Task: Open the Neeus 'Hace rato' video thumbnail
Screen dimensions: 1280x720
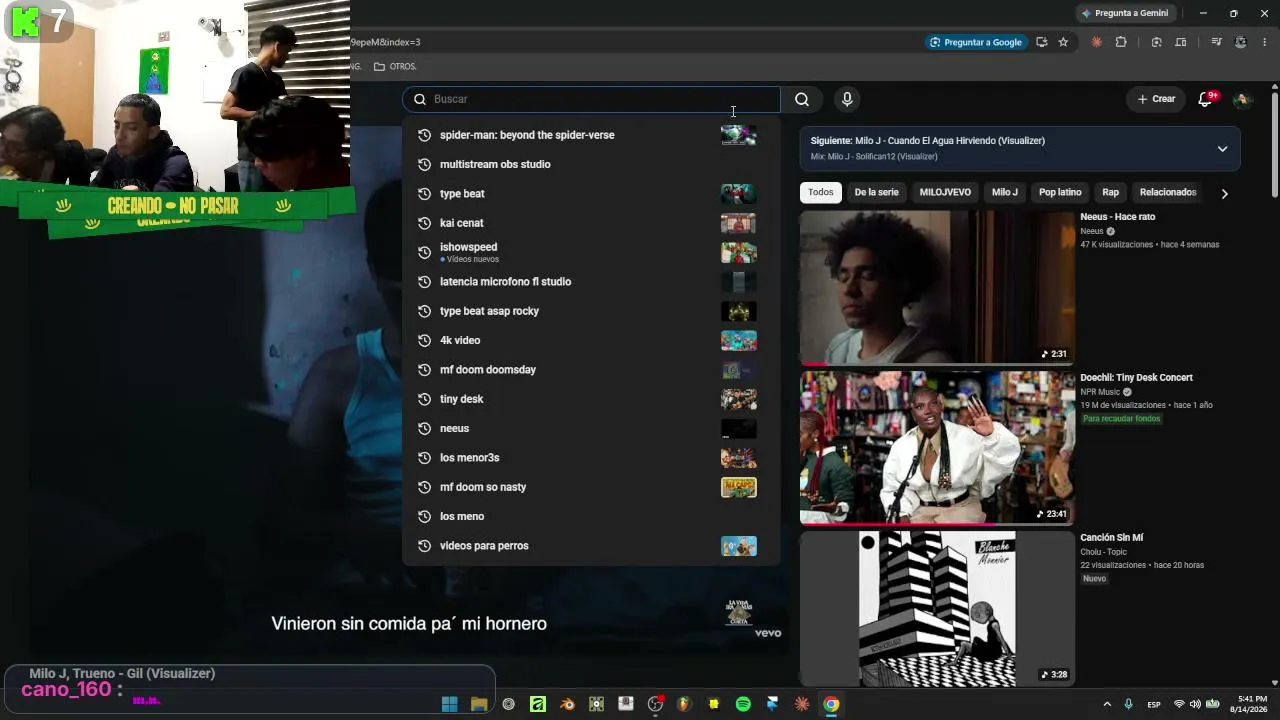Action: click(937, 287)
